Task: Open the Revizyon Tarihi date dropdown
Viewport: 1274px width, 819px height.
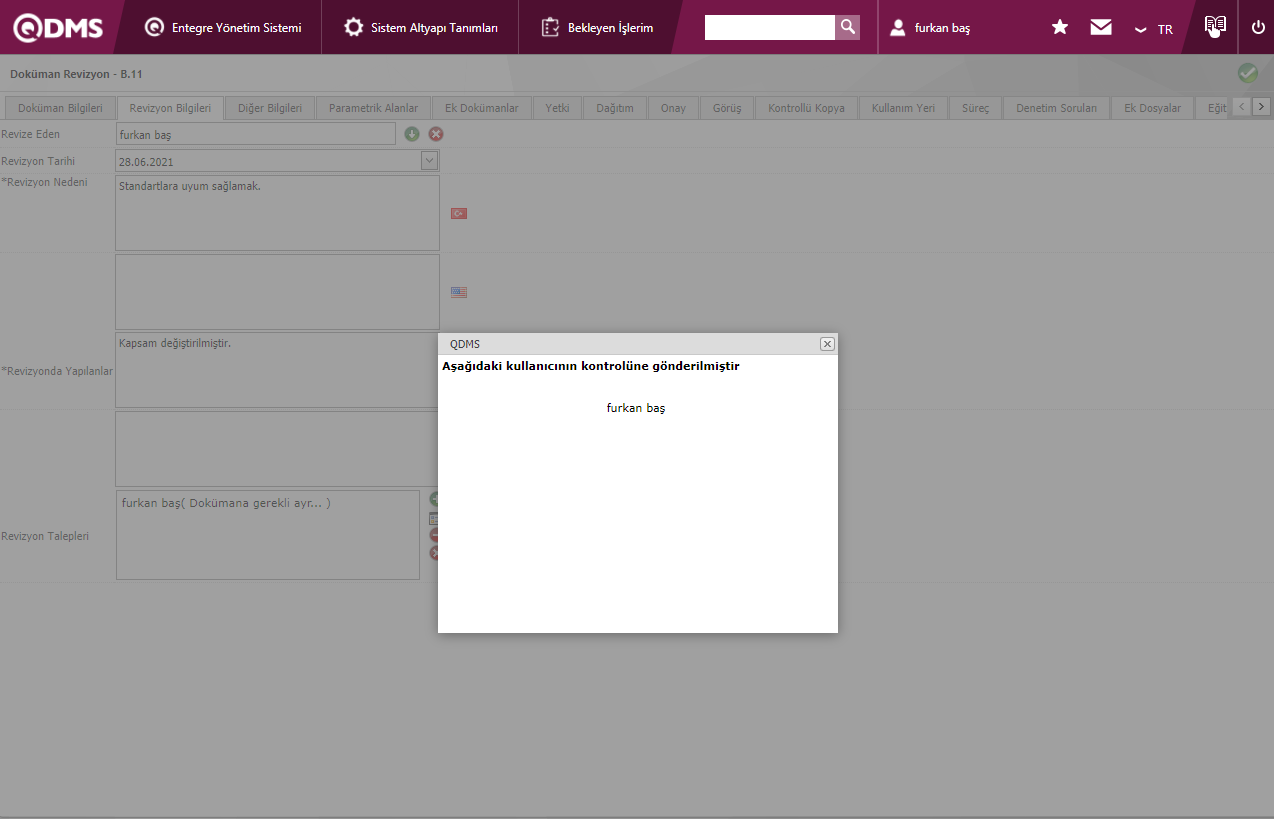Action: 429,160
